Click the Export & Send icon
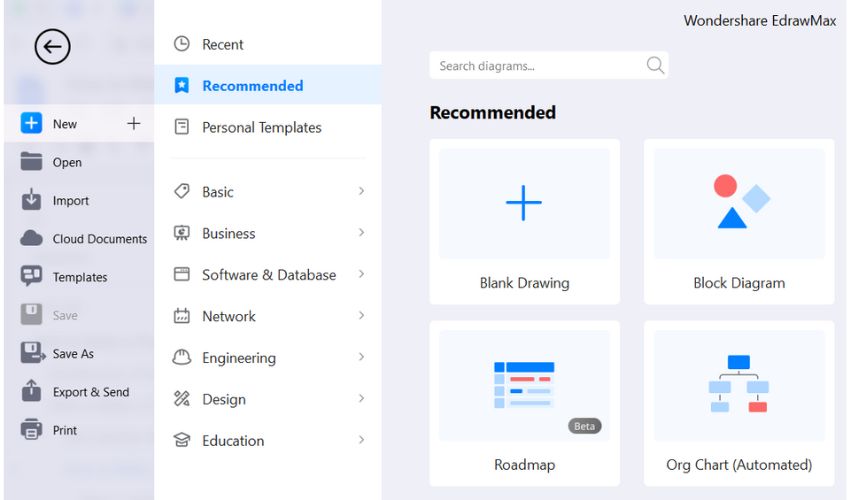 [32, 392]
